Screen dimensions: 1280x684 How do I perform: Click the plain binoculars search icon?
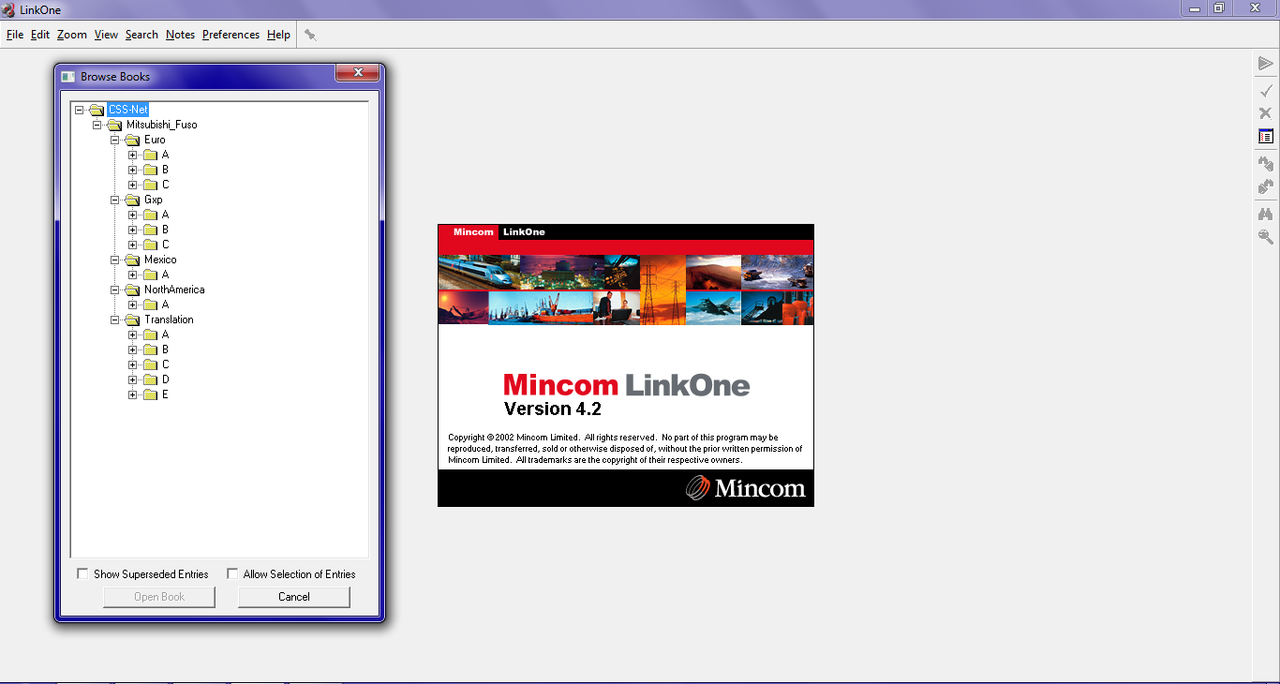(x=1265, y=214)
